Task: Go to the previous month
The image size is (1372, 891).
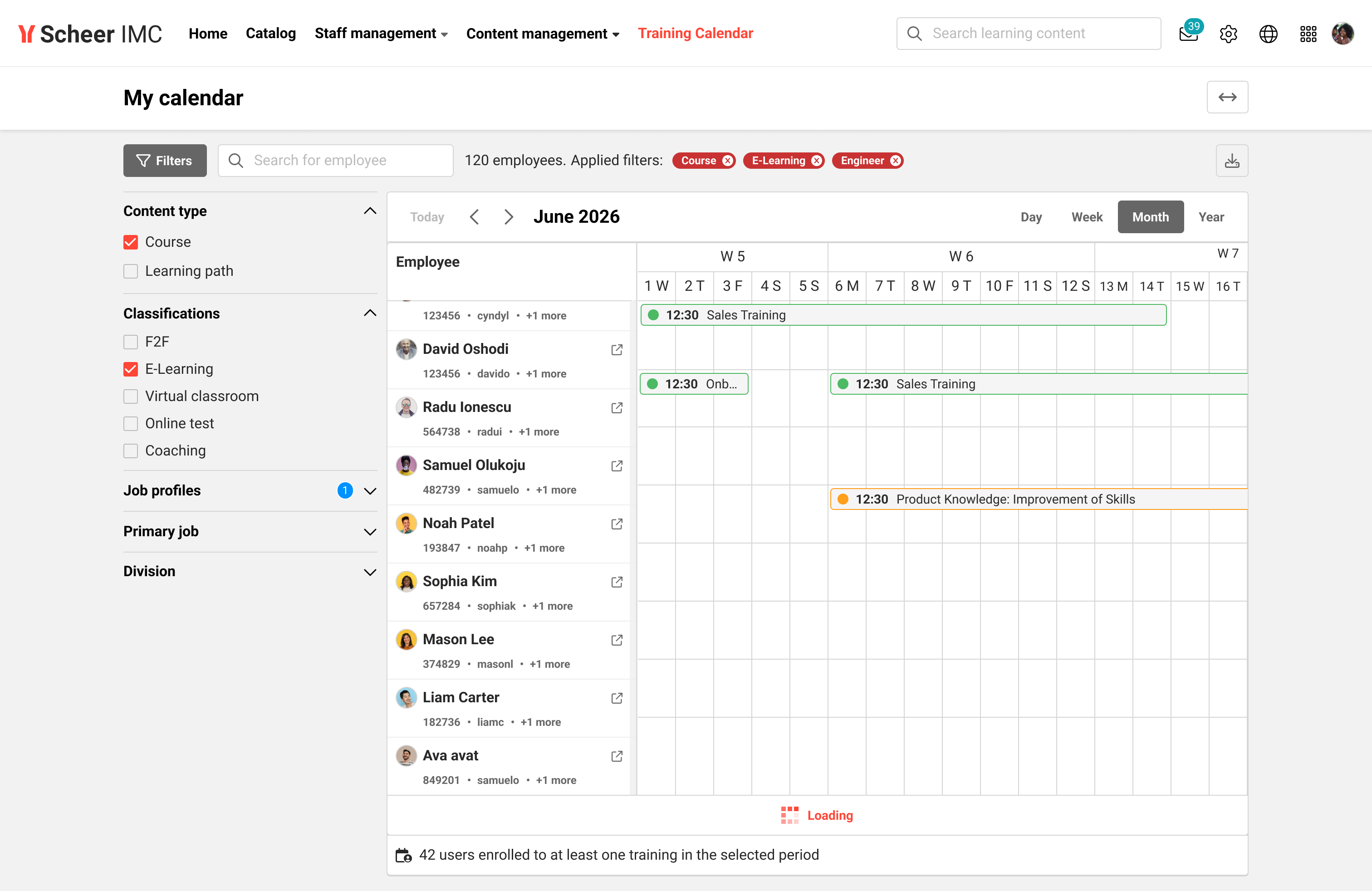Action: (475, 217)
